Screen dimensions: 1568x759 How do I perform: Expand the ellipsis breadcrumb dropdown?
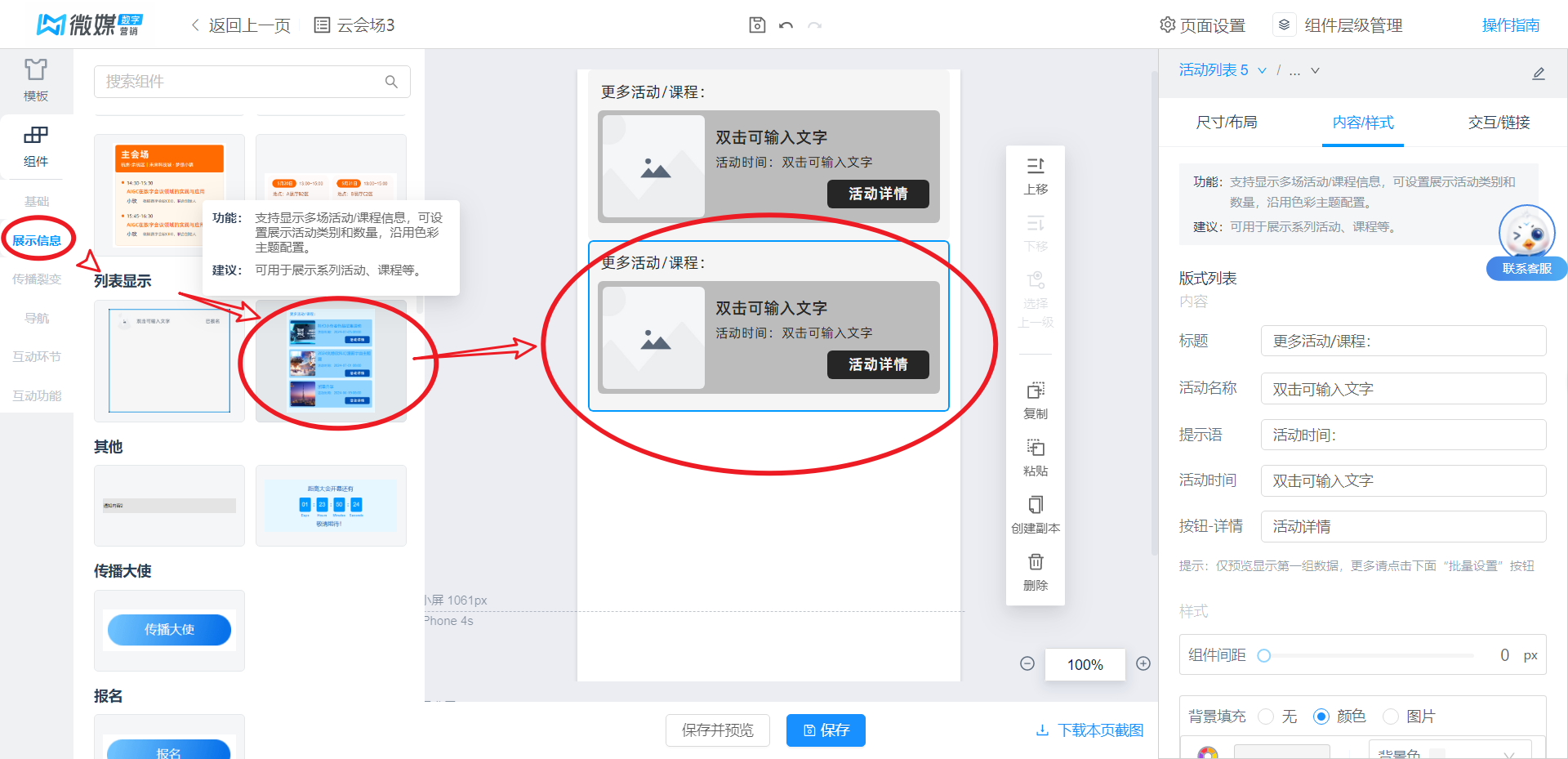[x=1315, y=70]
